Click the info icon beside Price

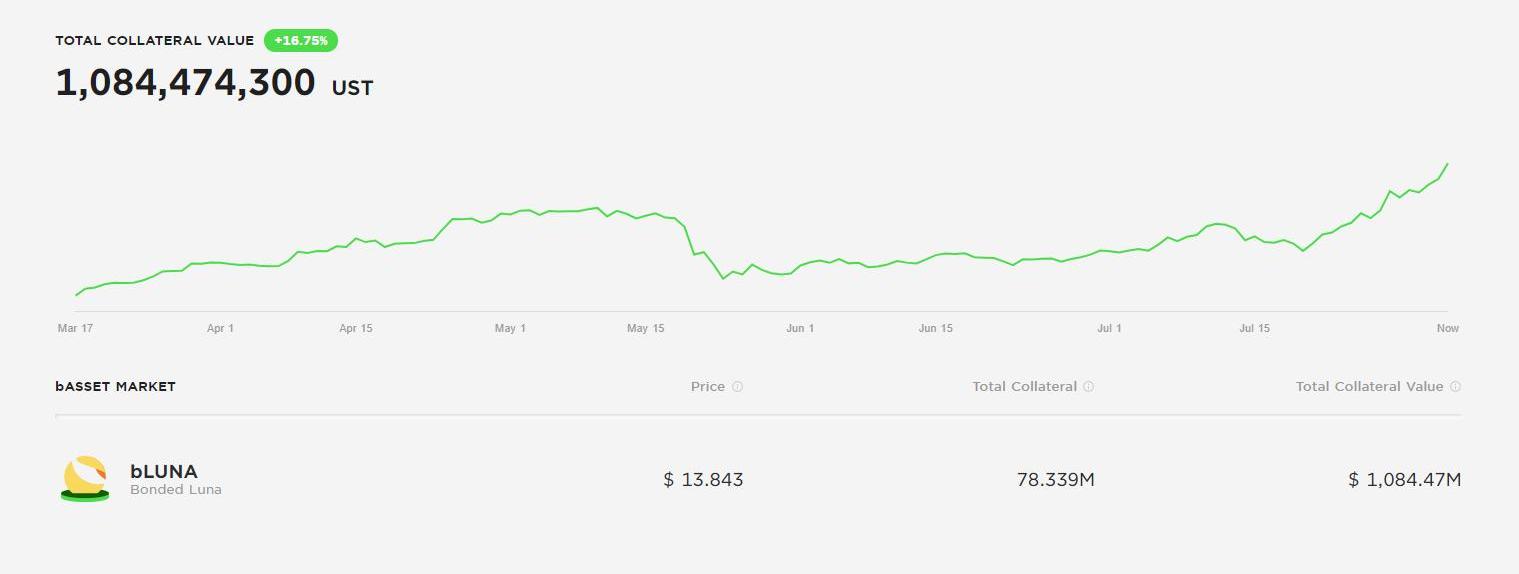click(738, 387)
